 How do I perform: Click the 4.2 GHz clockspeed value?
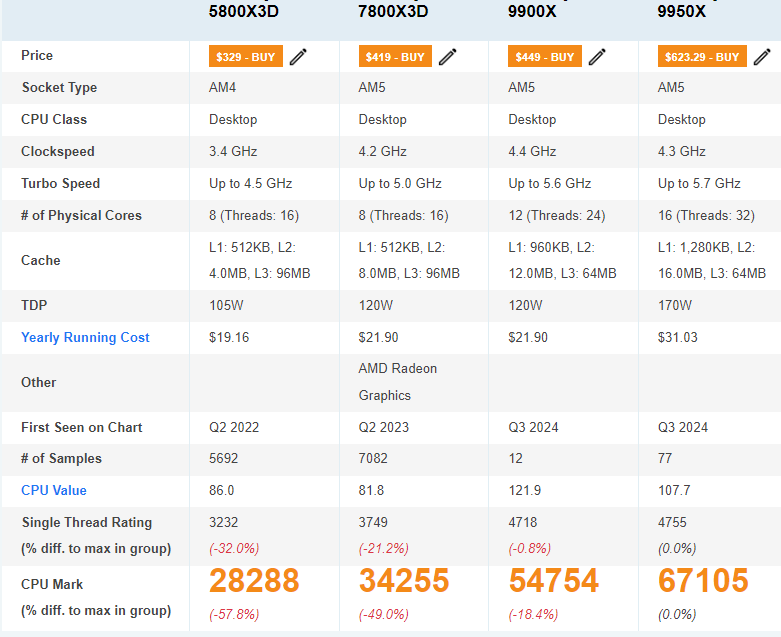point(383,151)
